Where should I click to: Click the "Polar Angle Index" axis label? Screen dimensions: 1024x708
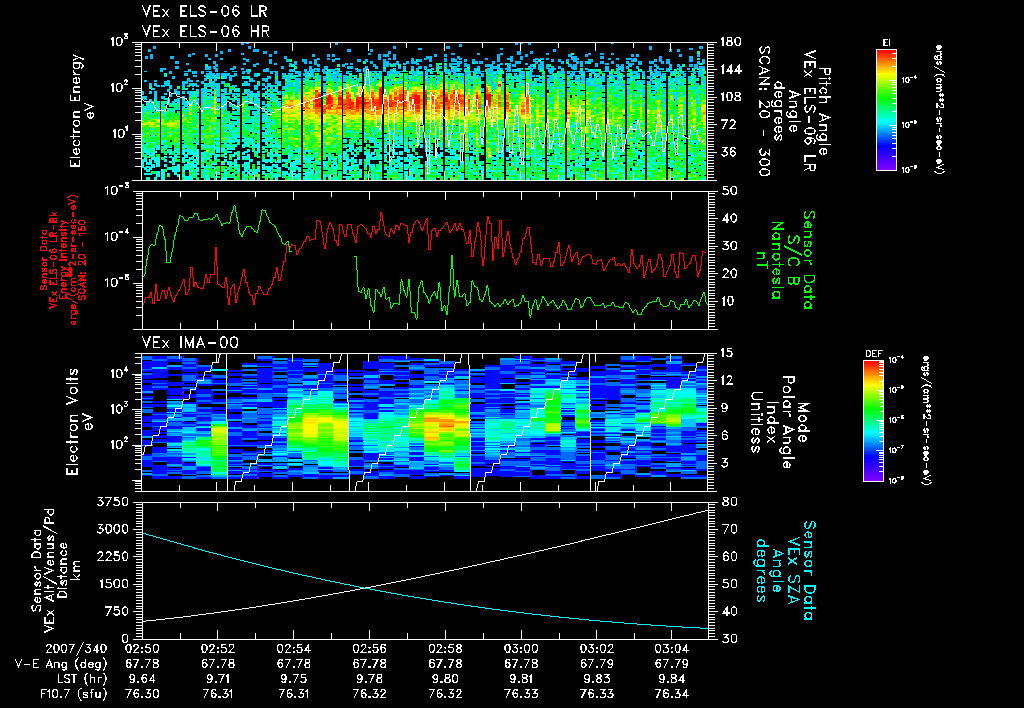[779, 422]
